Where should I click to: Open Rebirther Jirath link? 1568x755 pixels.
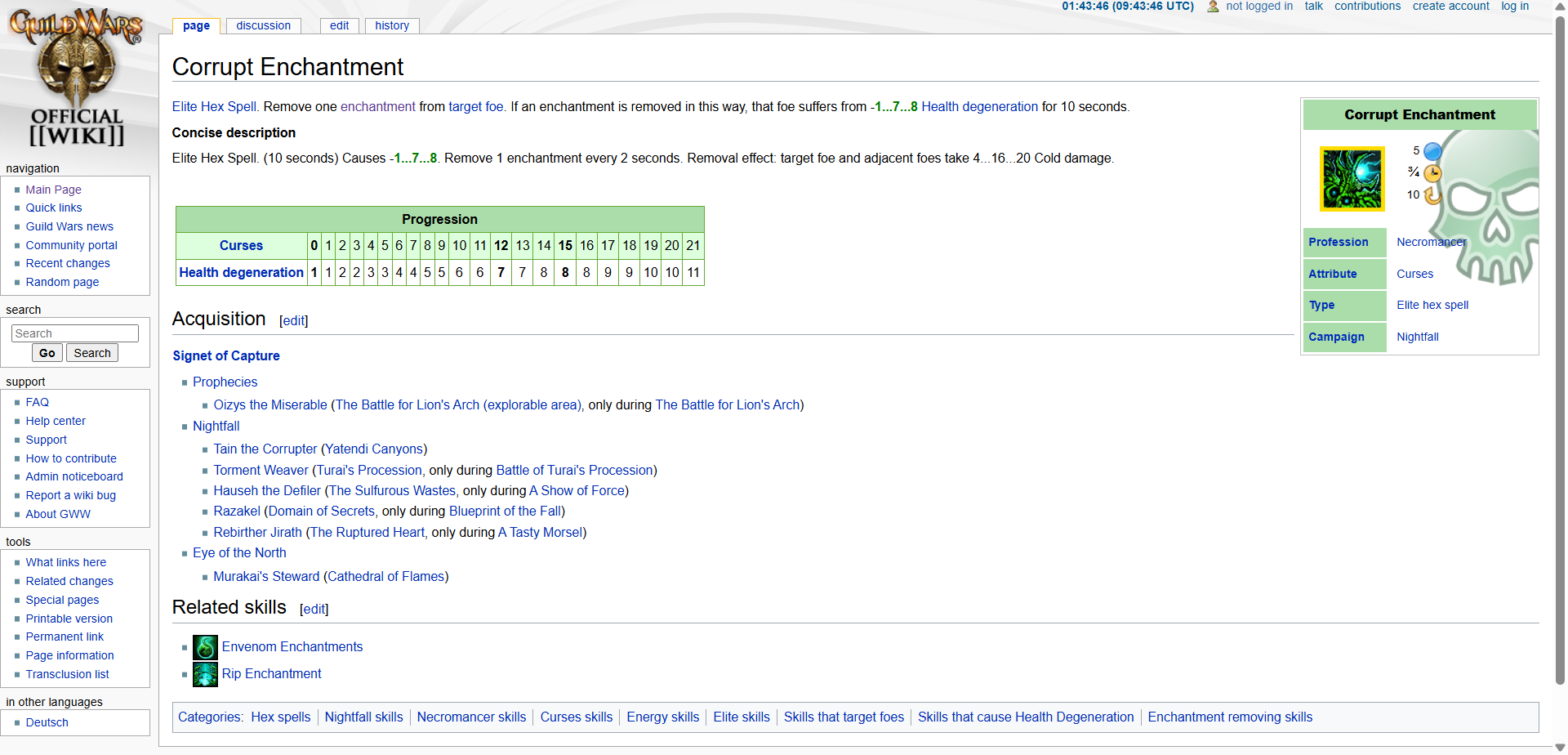(x=257, y=532)
